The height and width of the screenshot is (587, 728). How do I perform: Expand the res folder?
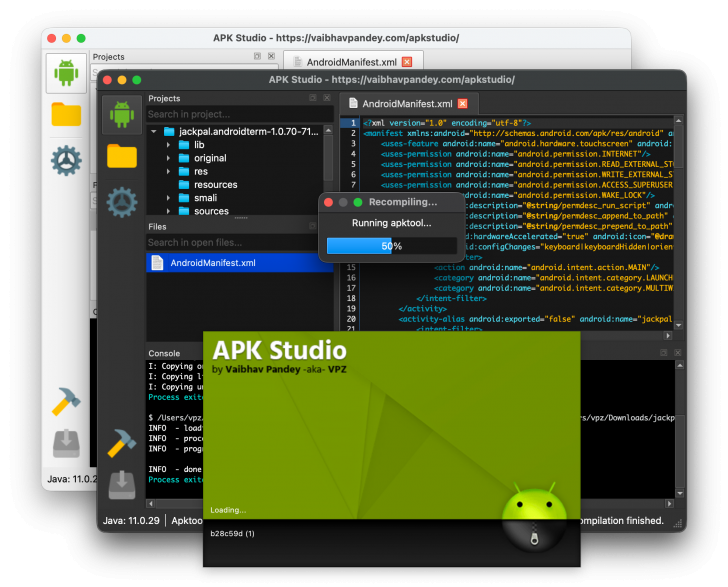pyautogui.click(x=168, y=171)
